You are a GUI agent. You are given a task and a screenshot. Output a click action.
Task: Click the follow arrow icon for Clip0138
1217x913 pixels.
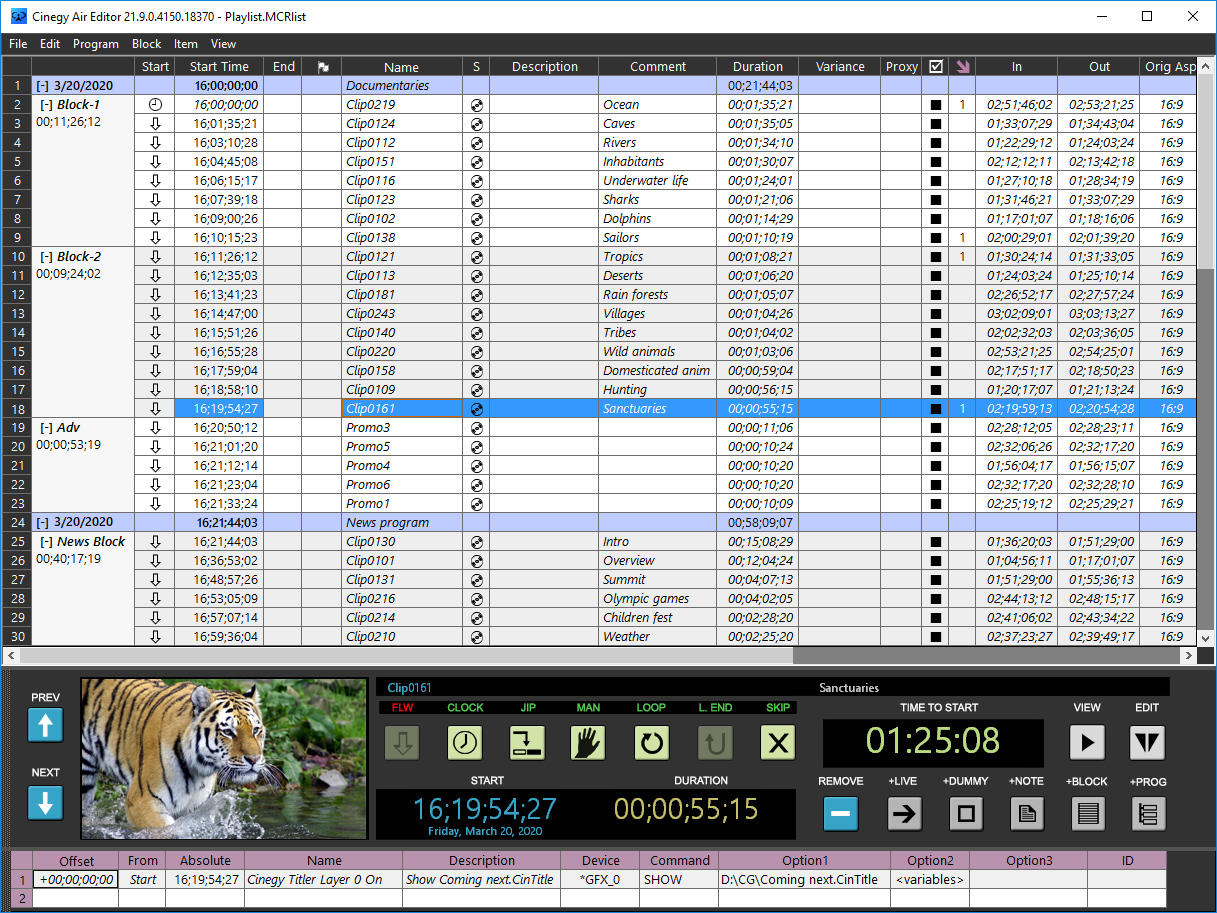pos(154,238)
